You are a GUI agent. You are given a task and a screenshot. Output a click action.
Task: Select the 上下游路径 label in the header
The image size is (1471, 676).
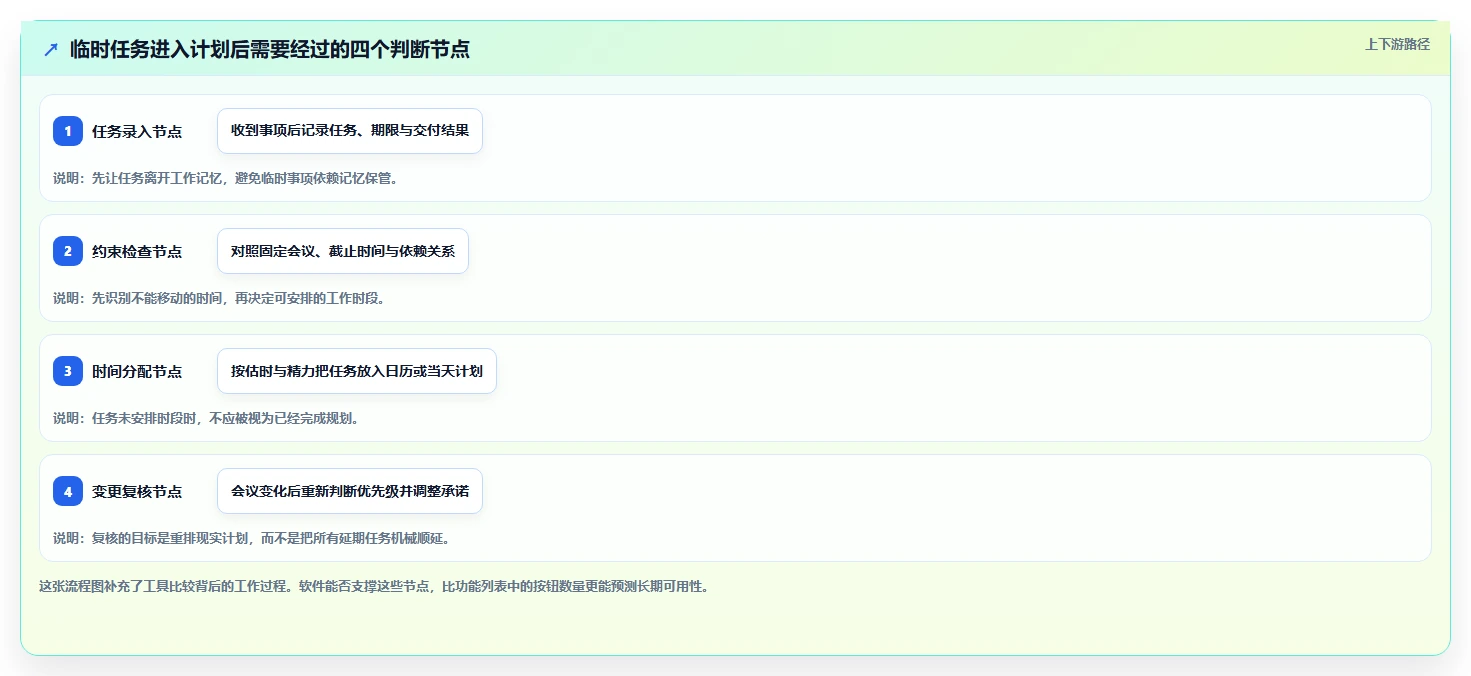click(1397, 44)
